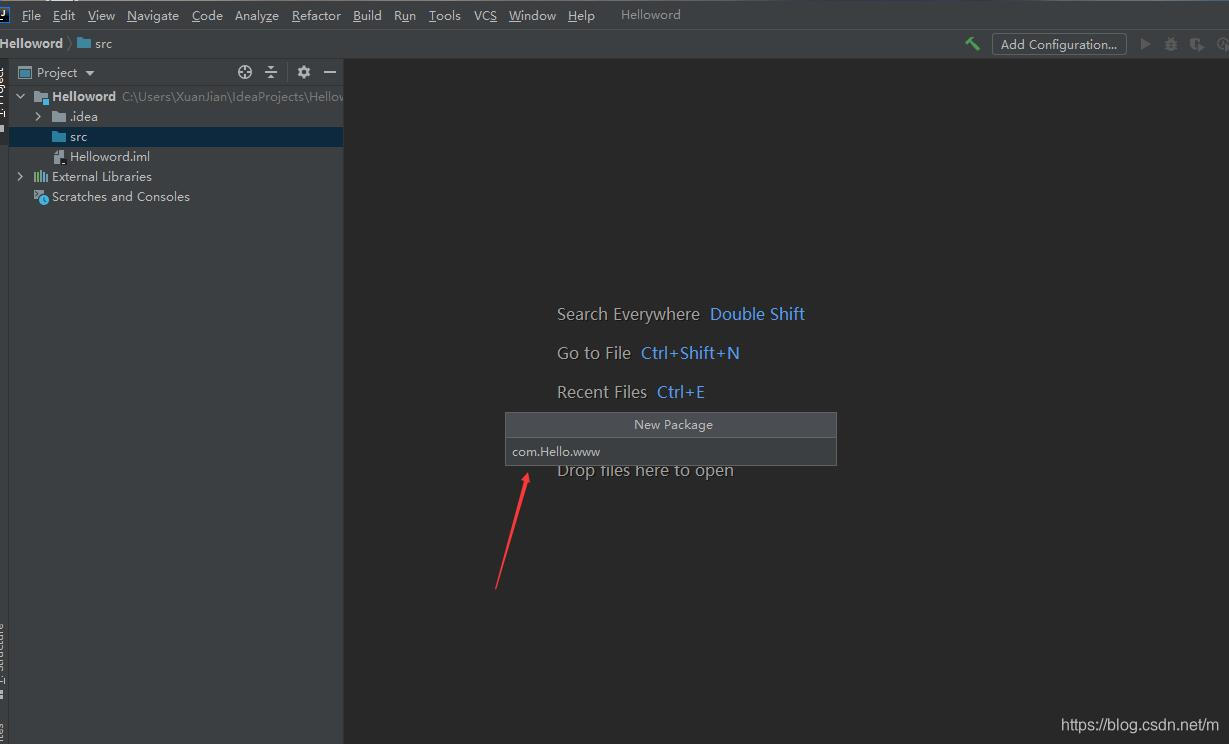Open the Code menu
The width and height of the screenshot is (1229, 744).
207,15
